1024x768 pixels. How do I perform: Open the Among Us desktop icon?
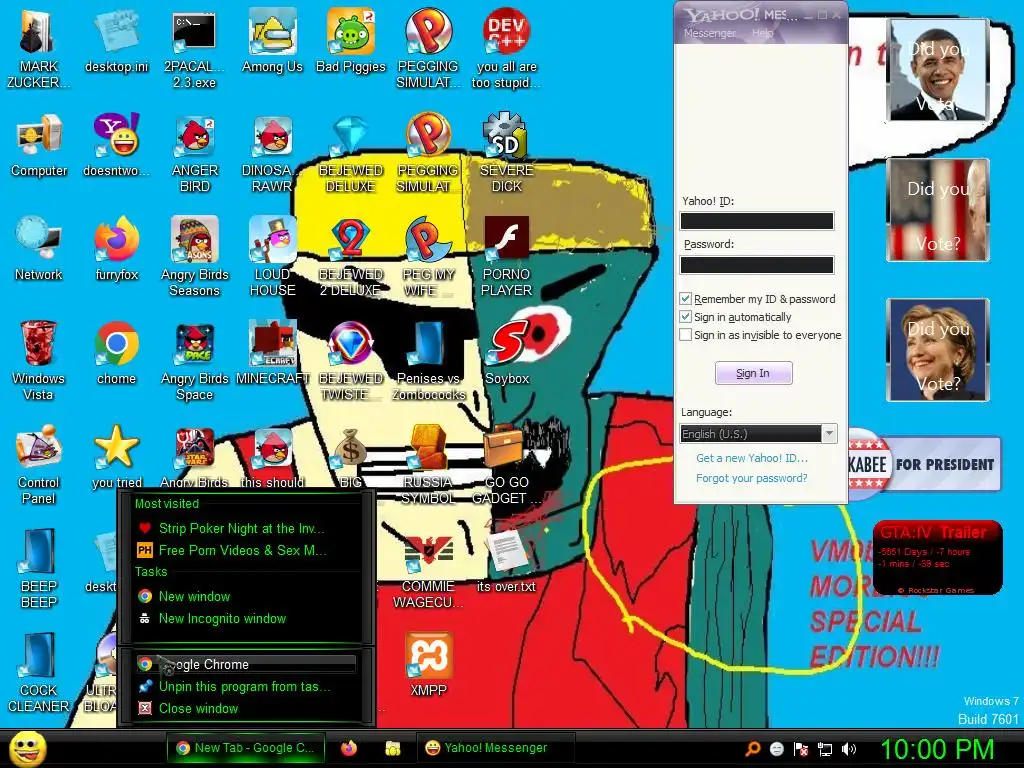272,40
